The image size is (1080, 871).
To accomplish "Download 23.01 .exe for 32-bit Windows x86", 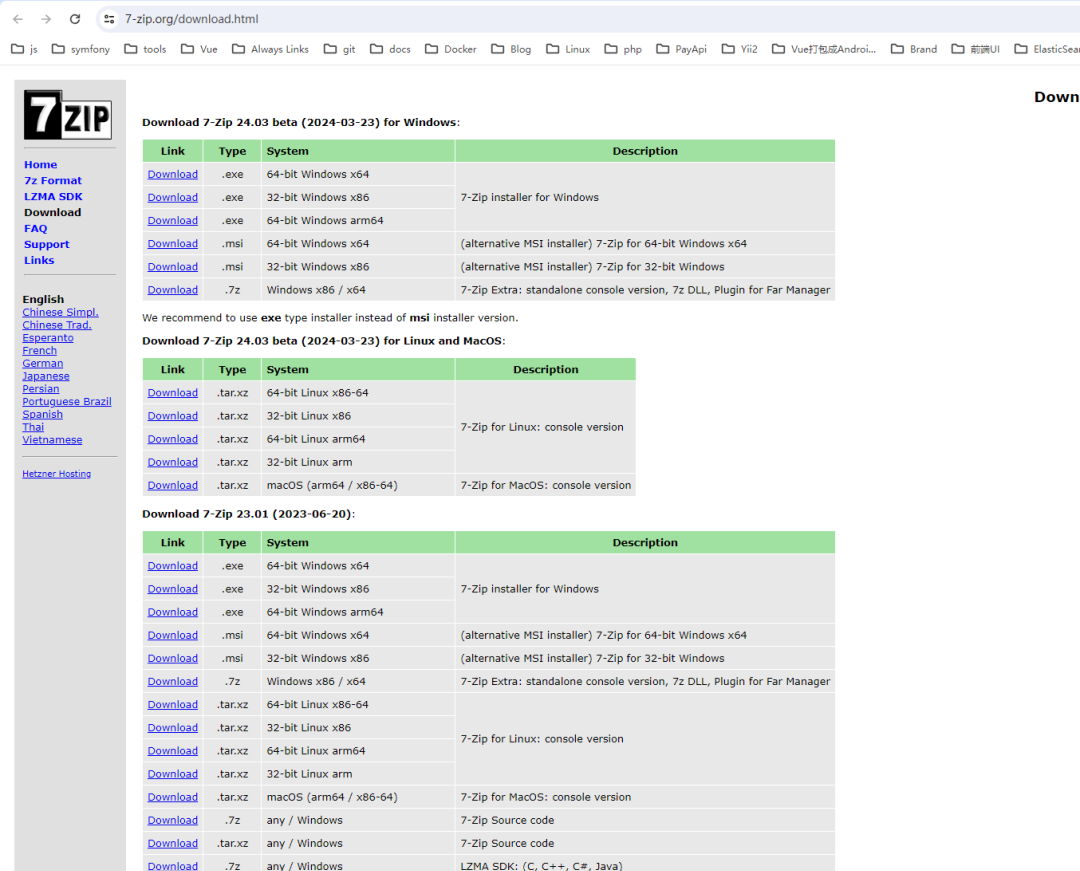I will [173, 589].
